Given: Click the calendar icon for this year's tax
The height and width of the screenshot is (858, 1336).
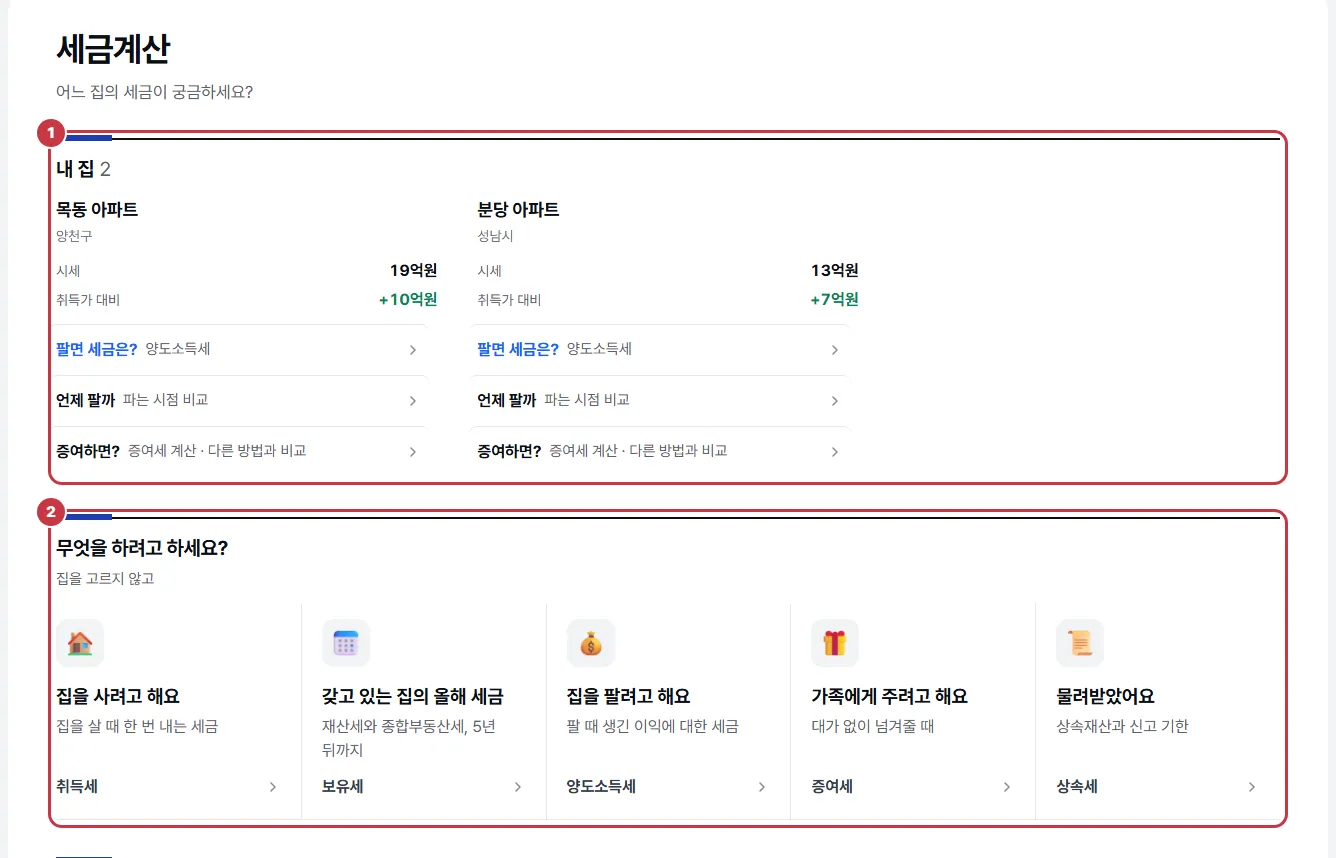Looking at the screenshot, I should click(346, 643).
